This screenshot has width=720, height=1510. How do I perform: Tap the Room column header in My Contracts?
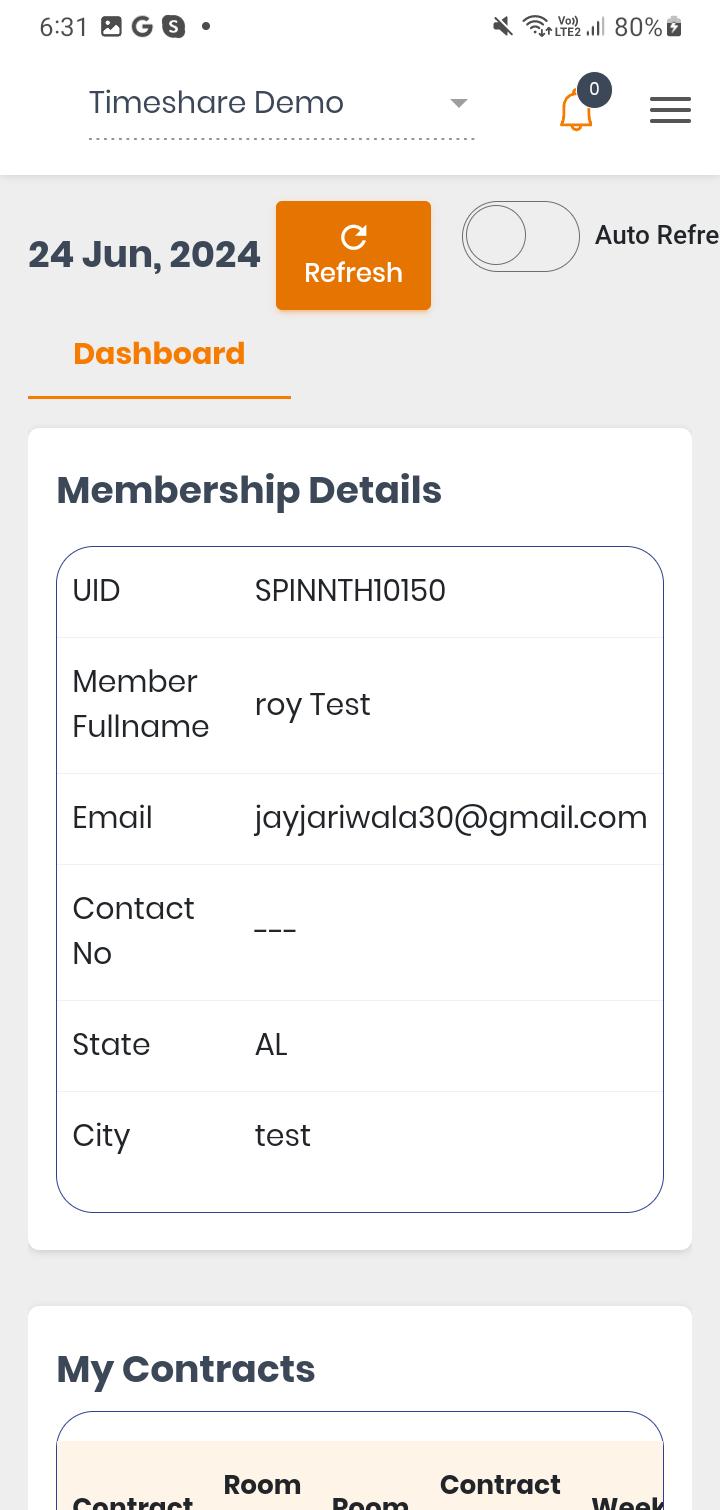(370, 1500)
